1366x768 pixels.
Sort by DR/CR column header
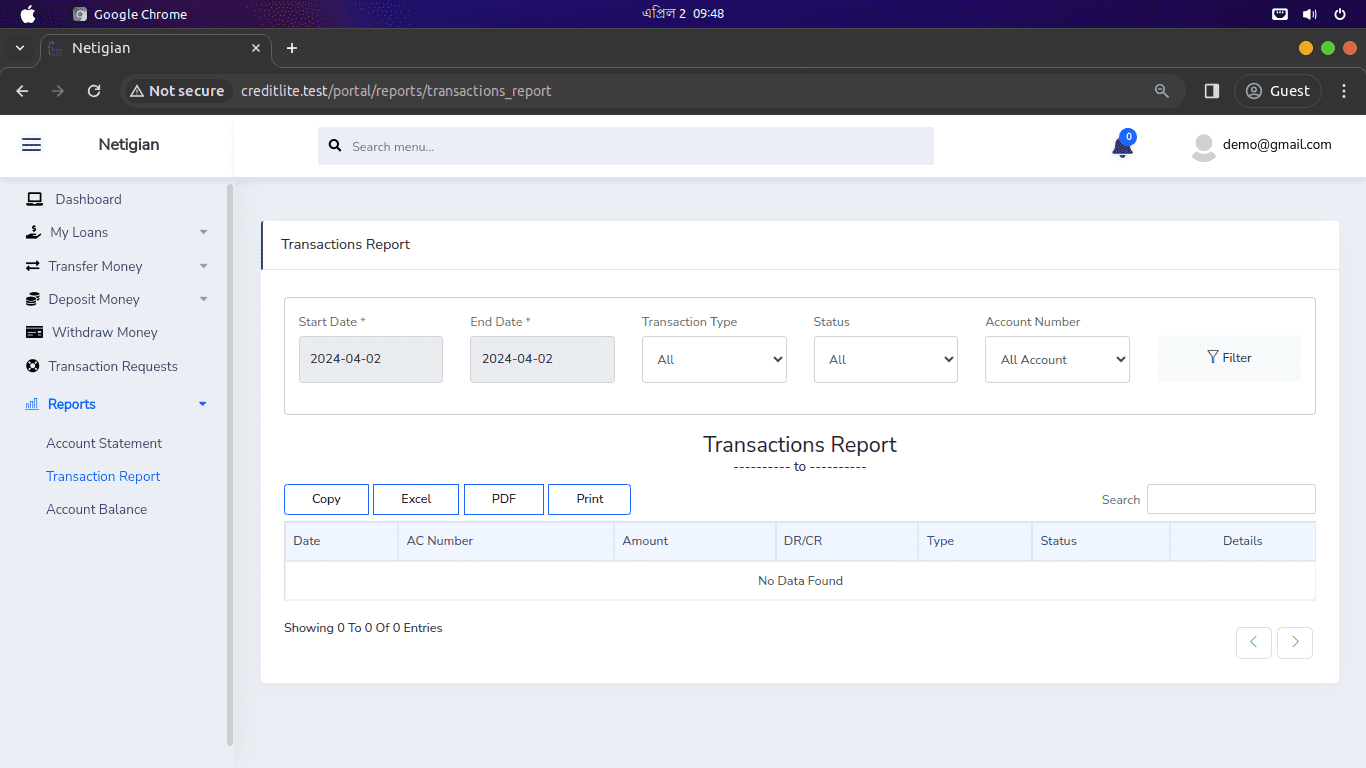coord(846,541)
